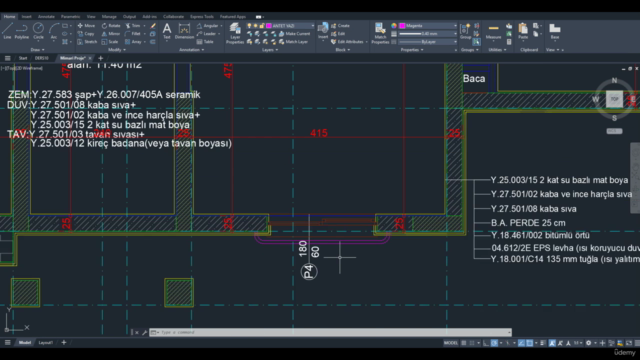Open the Insert ribbon tab
Viewport: 640px width, 360px height.
[x=27, y=17]
